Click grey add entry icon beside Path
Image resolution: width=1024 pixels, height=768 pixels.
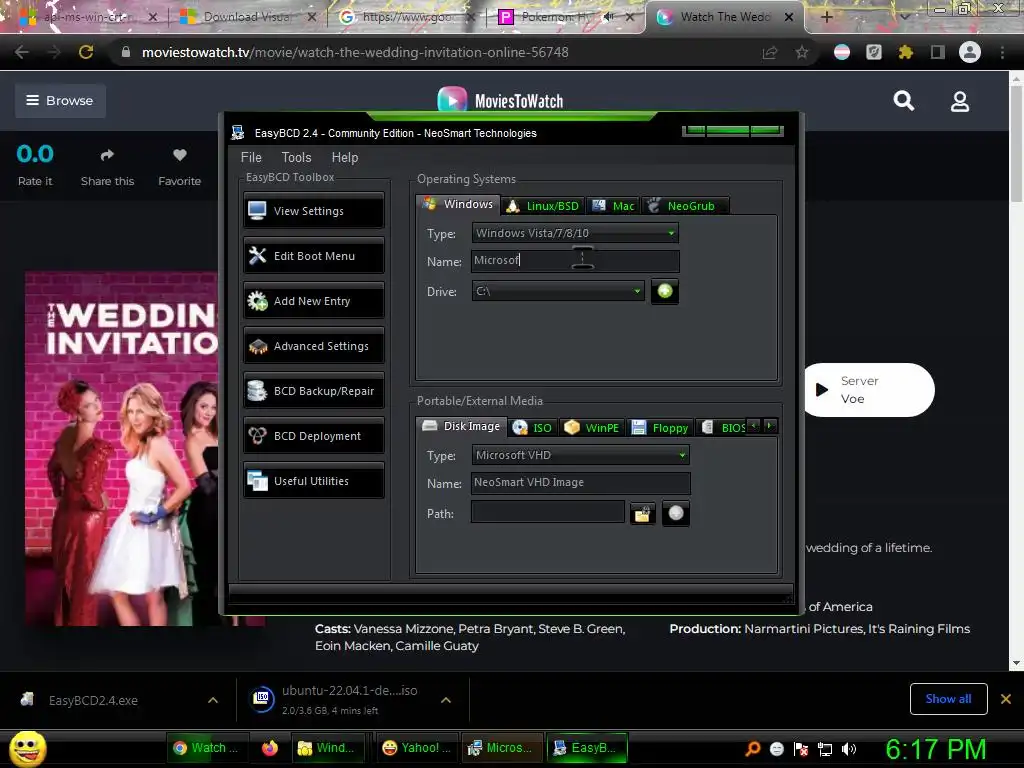[676, 513]
